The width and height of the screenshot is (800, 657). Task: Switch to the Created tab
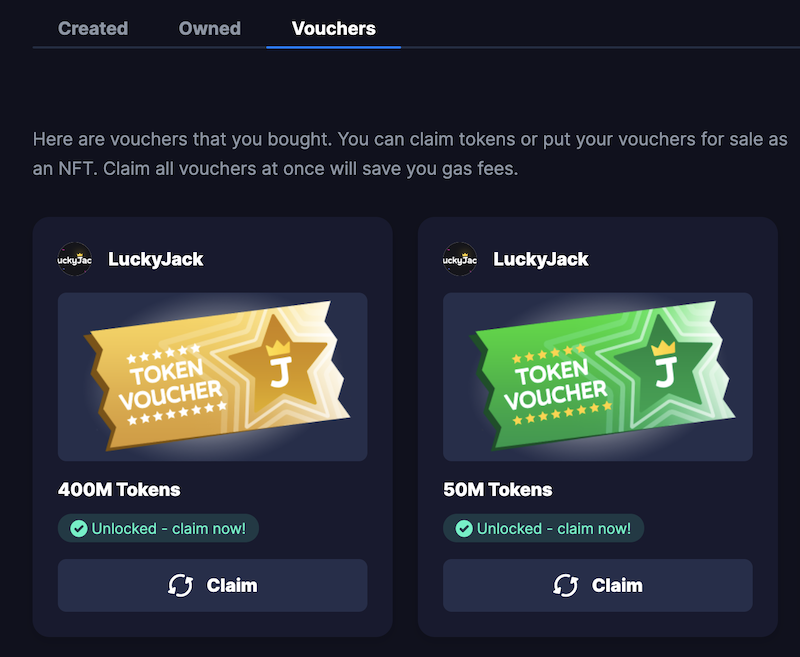[x=93, y=29]
